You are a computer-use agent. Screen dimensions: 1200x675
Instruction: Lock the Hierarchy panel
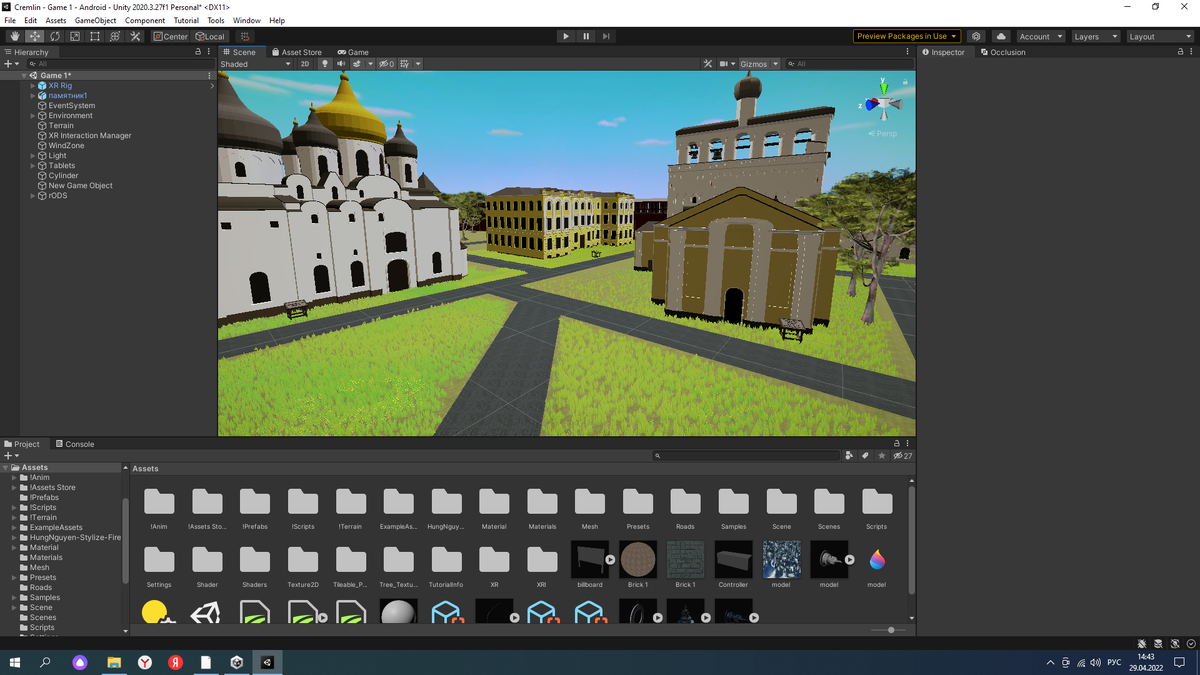click(198, 52)
